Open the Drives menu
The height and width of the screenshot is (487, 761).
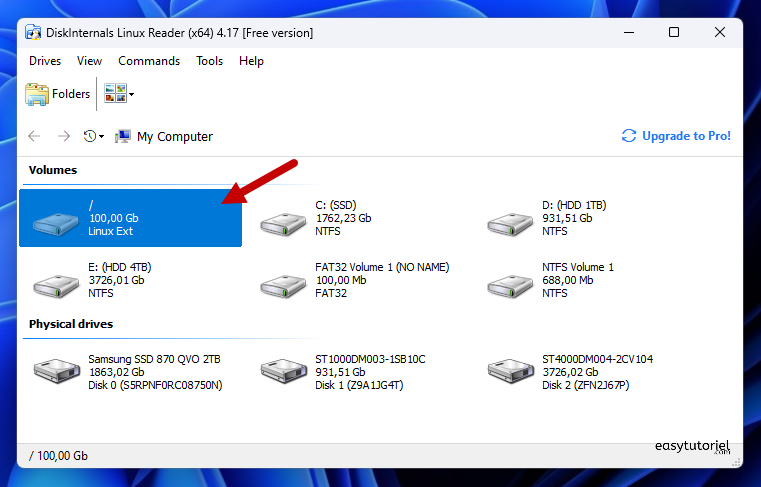tap(45, 61)
